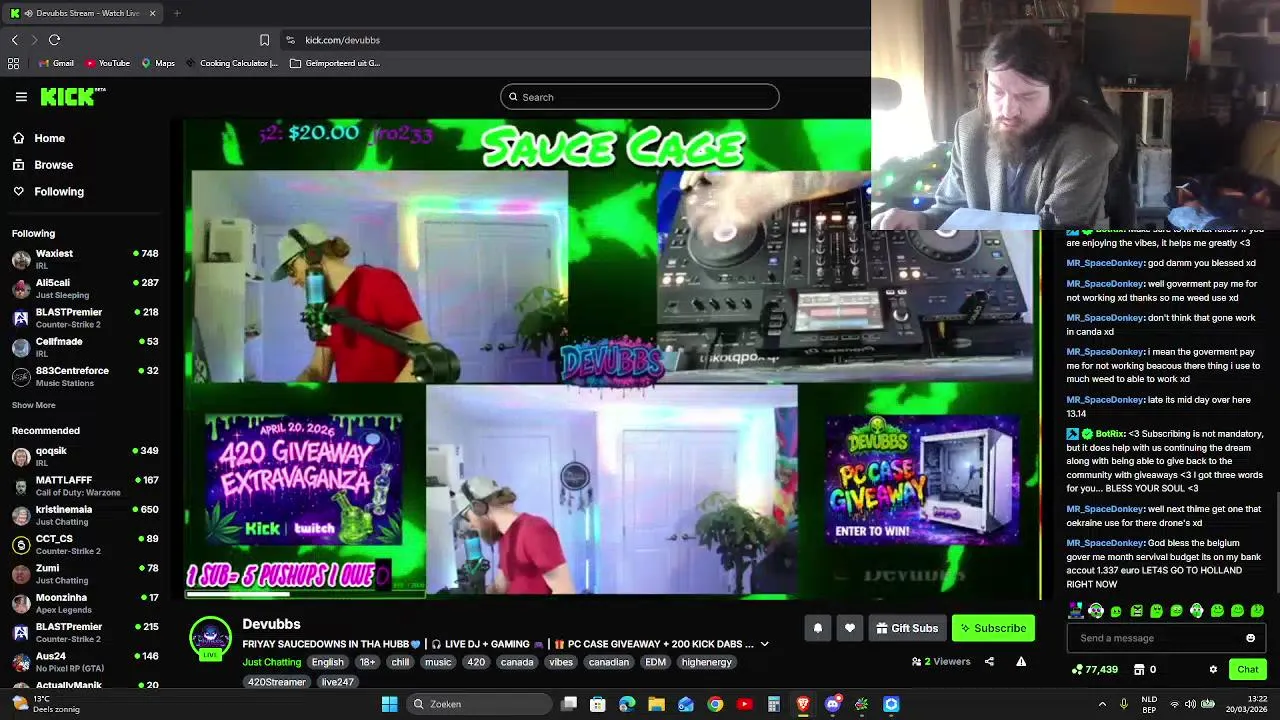The height and width of the screenshot is (720, 1280).
Task: Select the highenergy tag
Action: point(706,662)
